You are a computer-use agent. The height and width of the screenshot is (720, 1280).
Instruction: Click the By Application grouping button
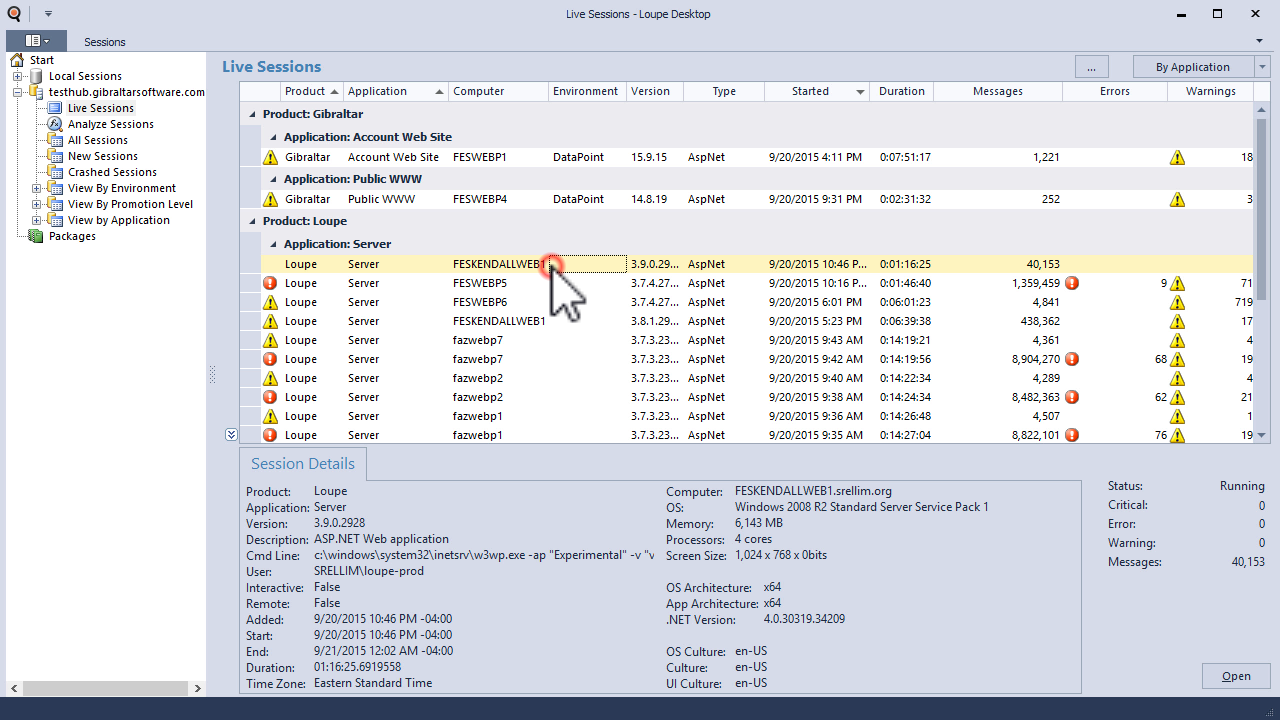coord(1192,67)
